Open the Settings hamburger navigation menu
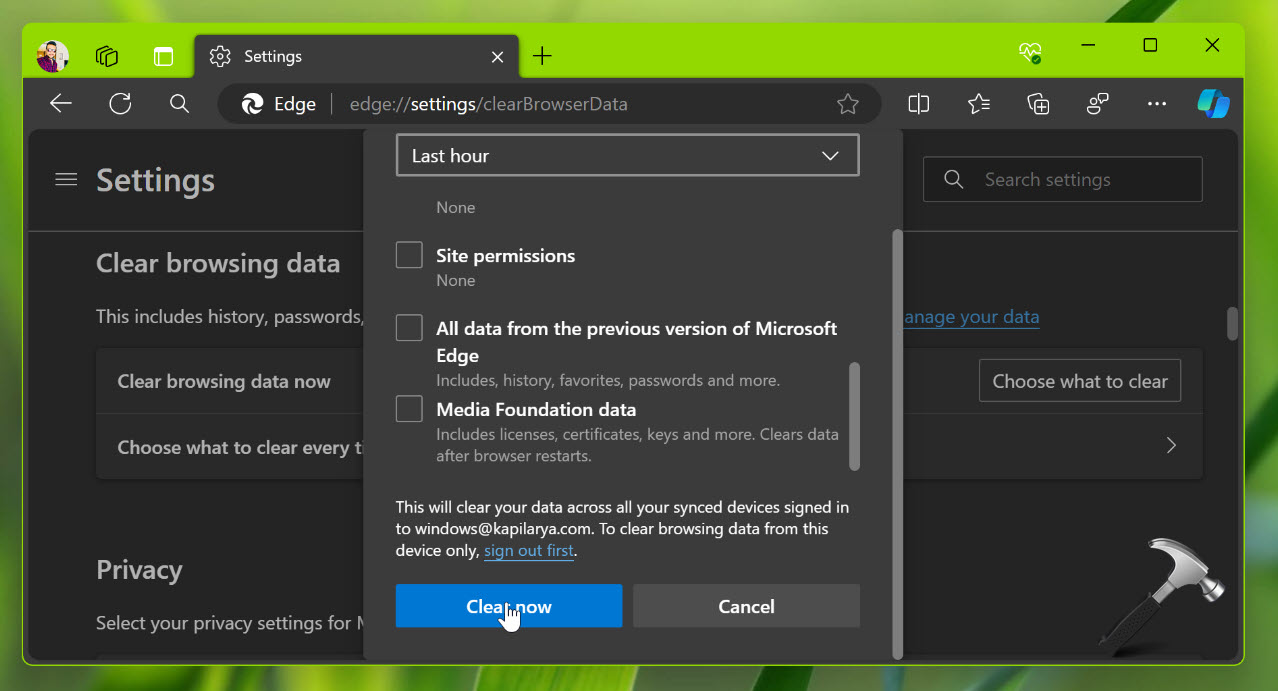The width and height of the screenshot is (1278, 691). [66, 180]
